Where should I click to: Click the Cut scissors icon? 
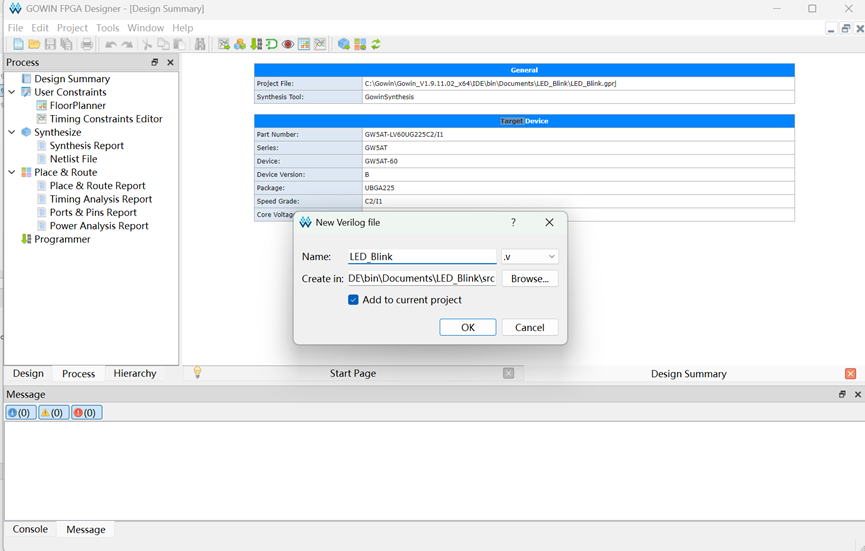click(x=147, y=44)
